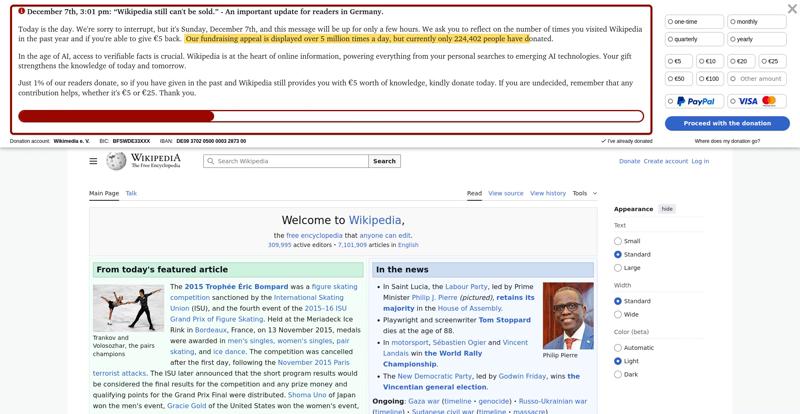
Task: Click the search magnifier icon
Action: (211, 161)
